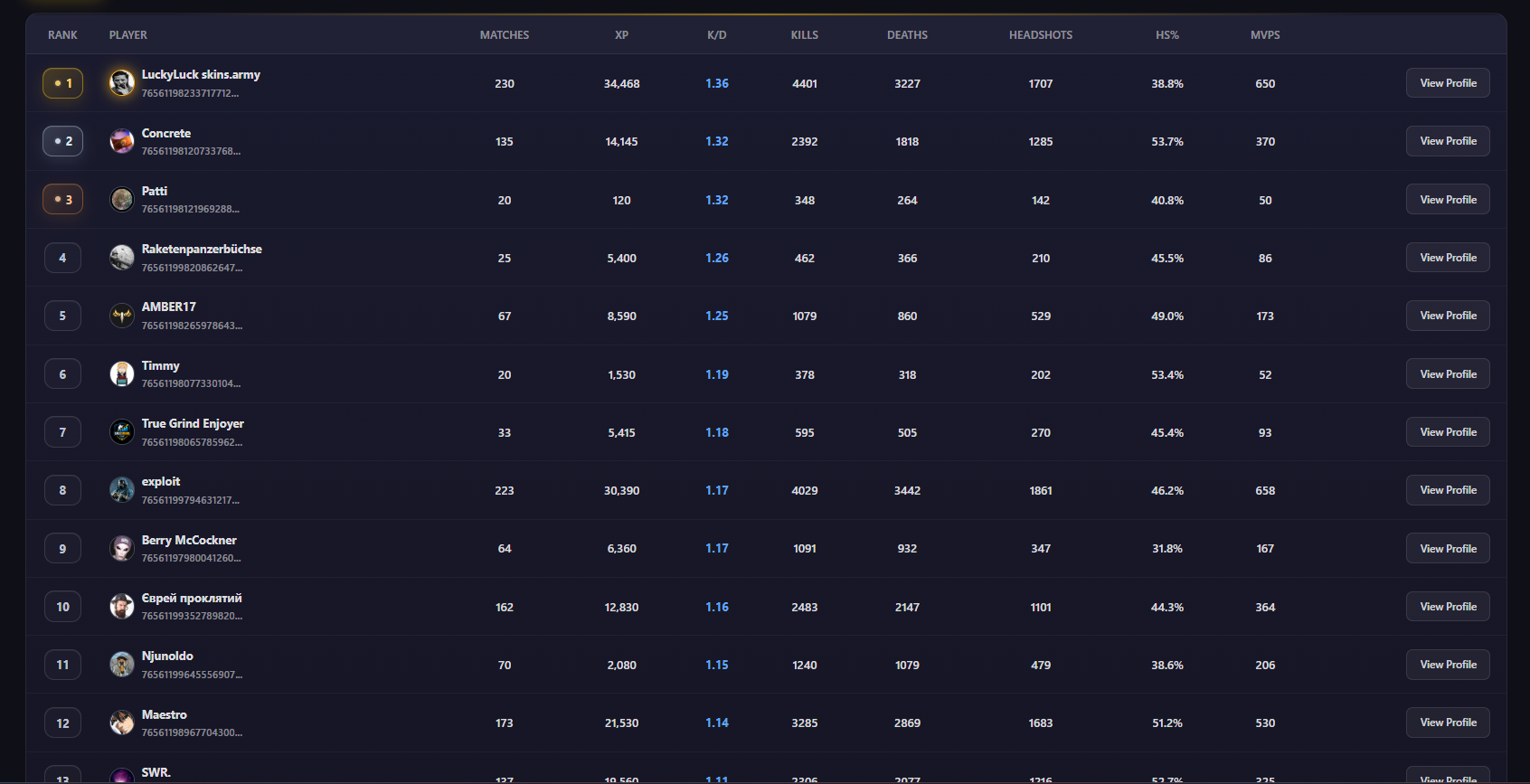Click Concrete's avatar image

[x=122, y=141]
